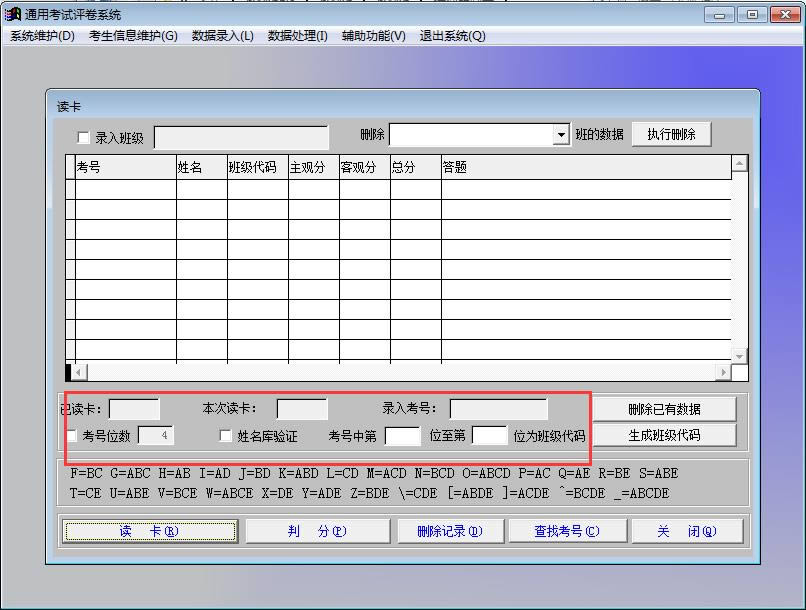Open the 数据录入(L) menu
This screenshot has height=610, width=806.
click(x=223, y=36)
